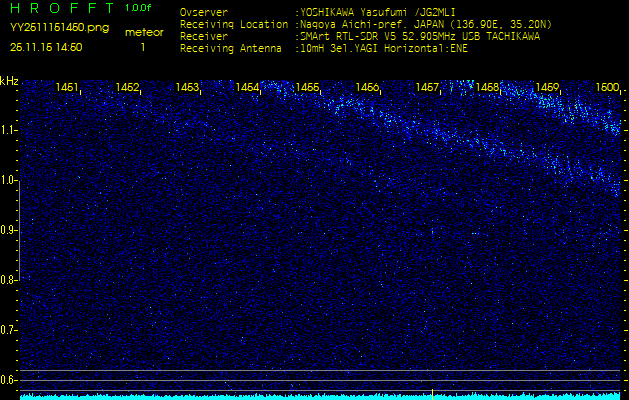Select the yellow meteor label
This screenshot has height=400, width=629.
click(x=143, y=32)
